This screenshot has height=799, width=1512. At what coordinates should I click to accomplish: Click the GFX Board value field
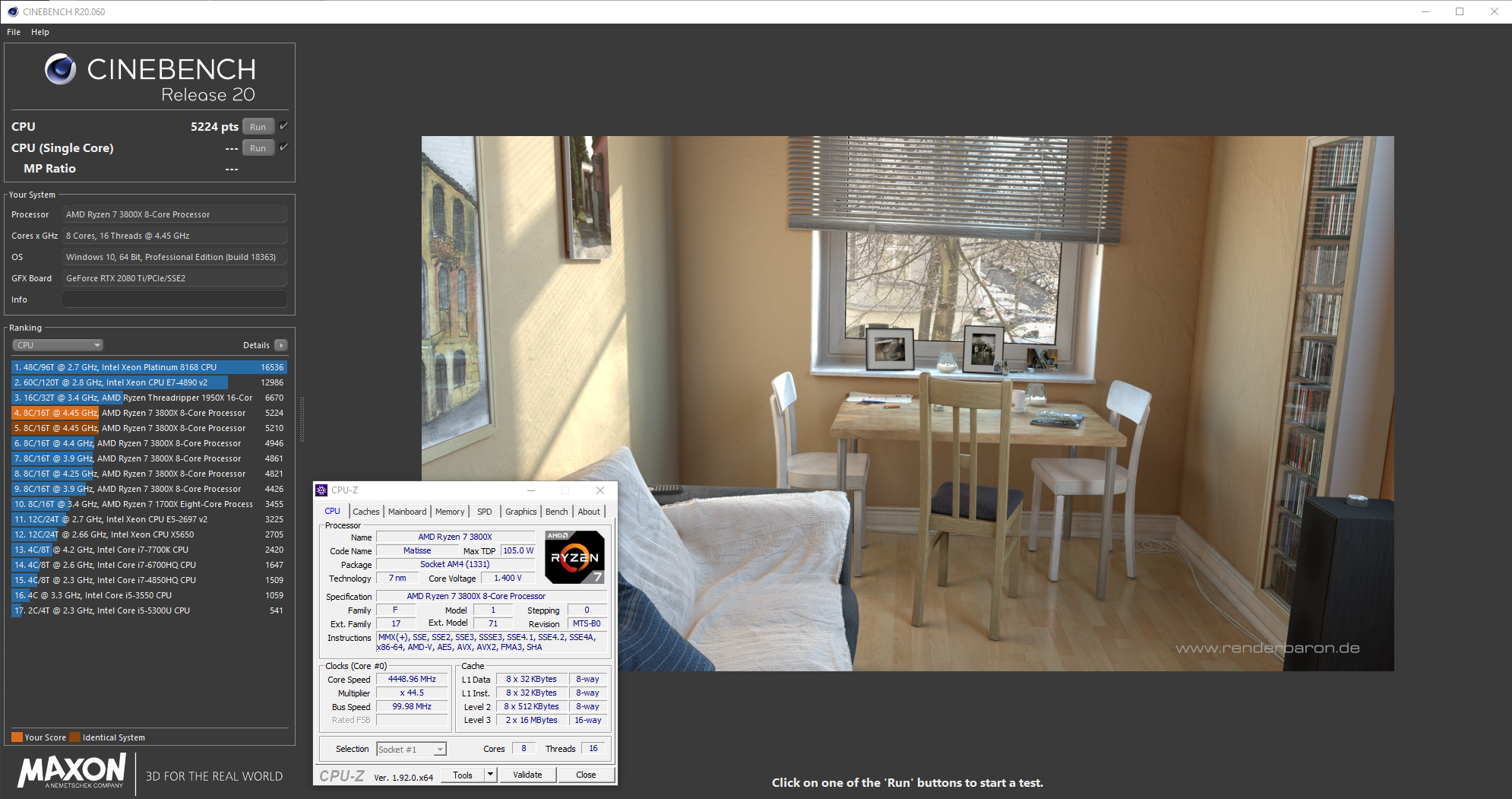click(175, 278)
